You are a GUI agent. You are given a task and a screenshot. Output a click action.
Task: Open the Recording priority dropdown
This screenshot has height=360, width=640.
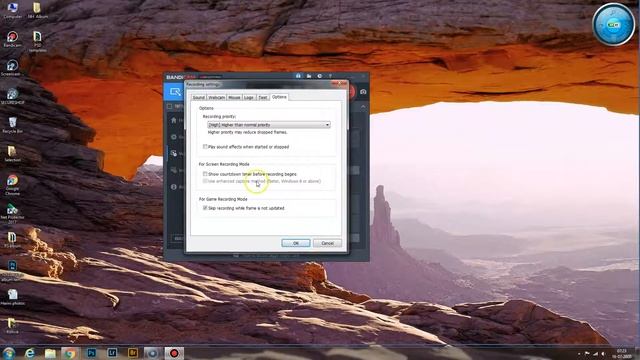point(269,125)
